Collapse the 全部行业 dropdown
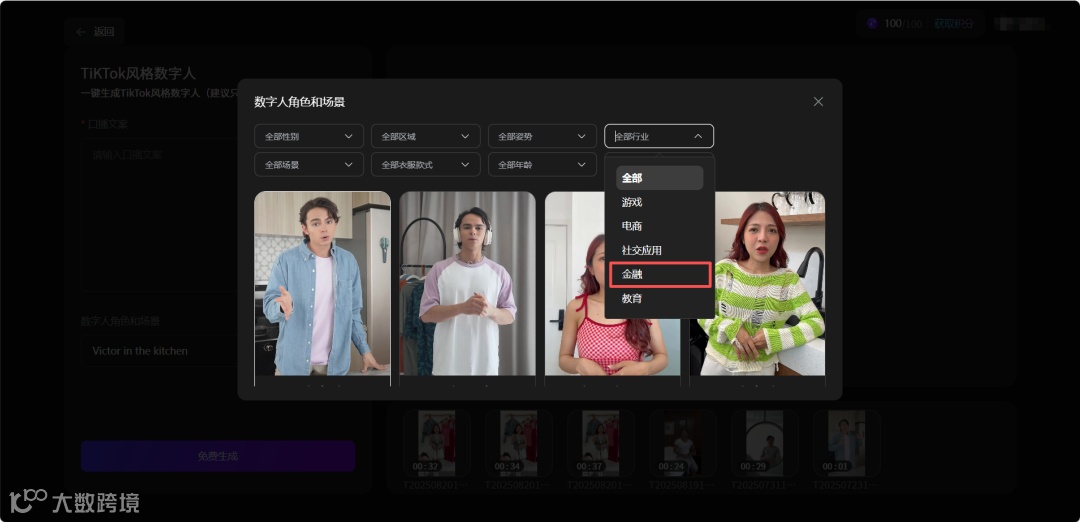 (x=659, y=136)
